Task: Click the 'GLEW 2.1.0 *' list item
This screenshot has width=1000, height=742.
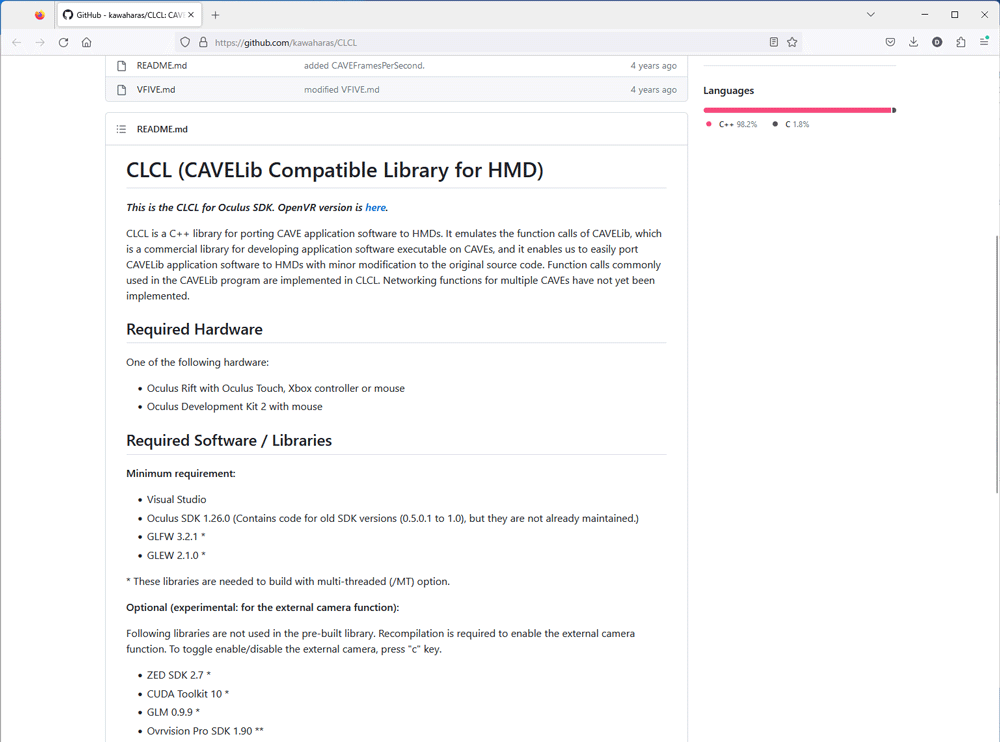Action: (x=176, y=556)
